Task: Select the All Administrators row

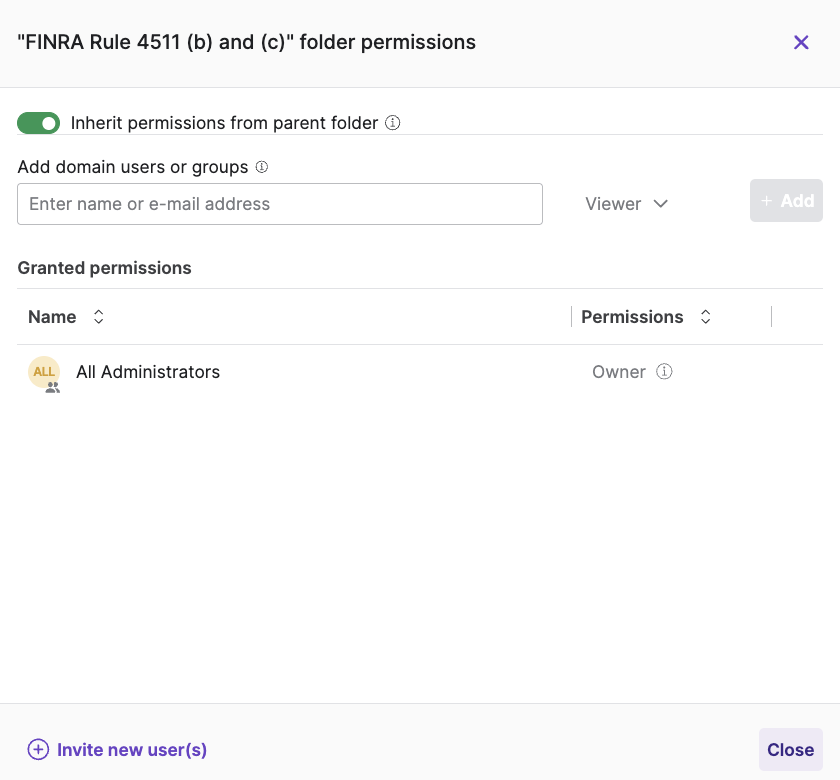Action: (420, 372)
